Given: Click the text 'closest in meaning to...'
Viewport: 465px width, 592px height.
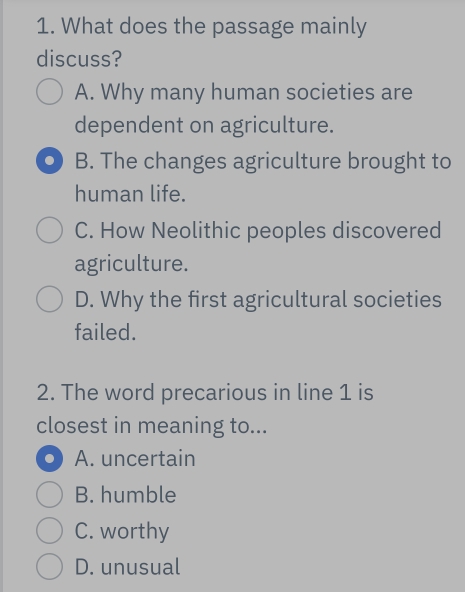Looking at the screenshot, I should pos(152,426).
